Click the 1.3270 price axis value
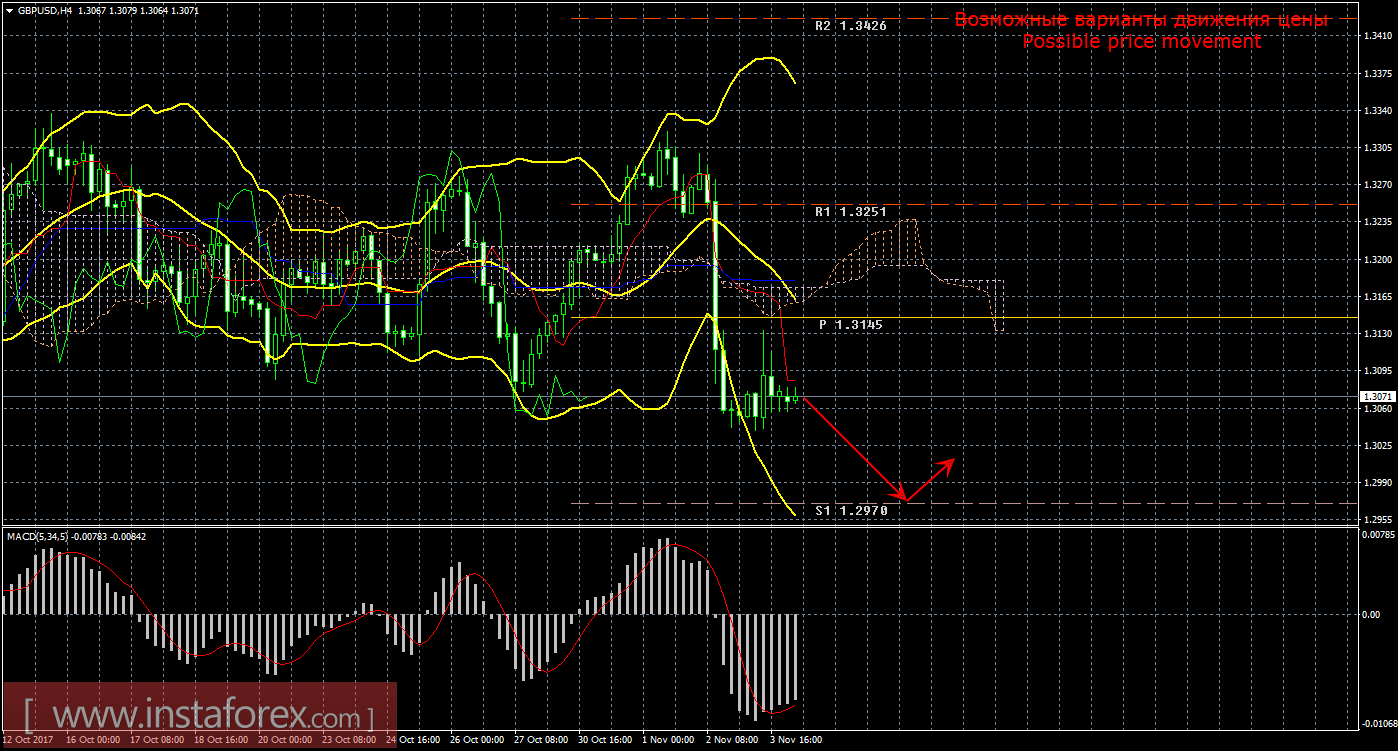This screenshot has width=1398, height=751. (x=1377, y=185)
